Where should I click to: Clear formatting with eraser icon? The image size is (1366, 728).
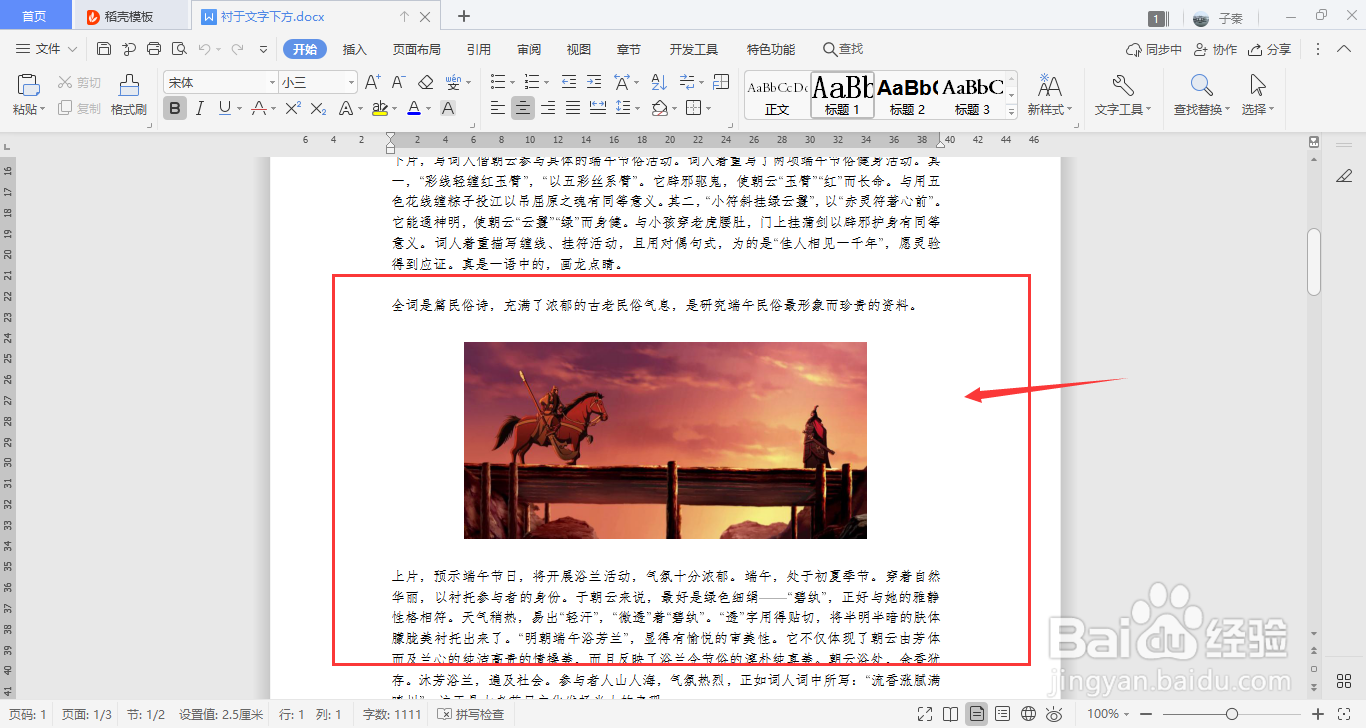click(x=425, y=82)
